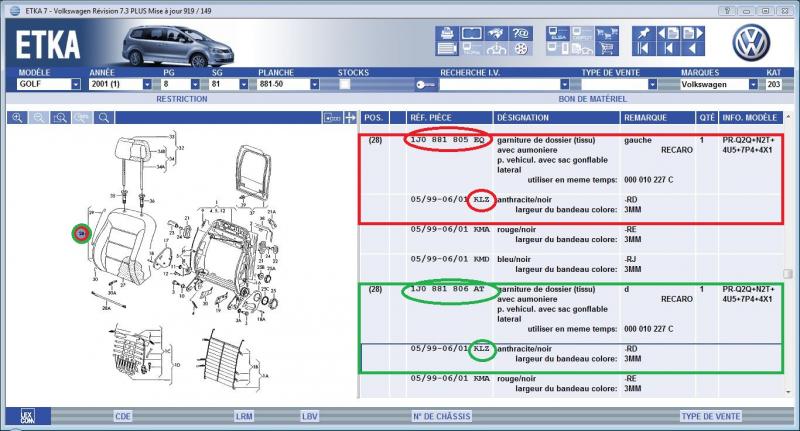Click the print icon in the toolbar
The height and width of the screenshot is (431, 800).
click(447, 33)
